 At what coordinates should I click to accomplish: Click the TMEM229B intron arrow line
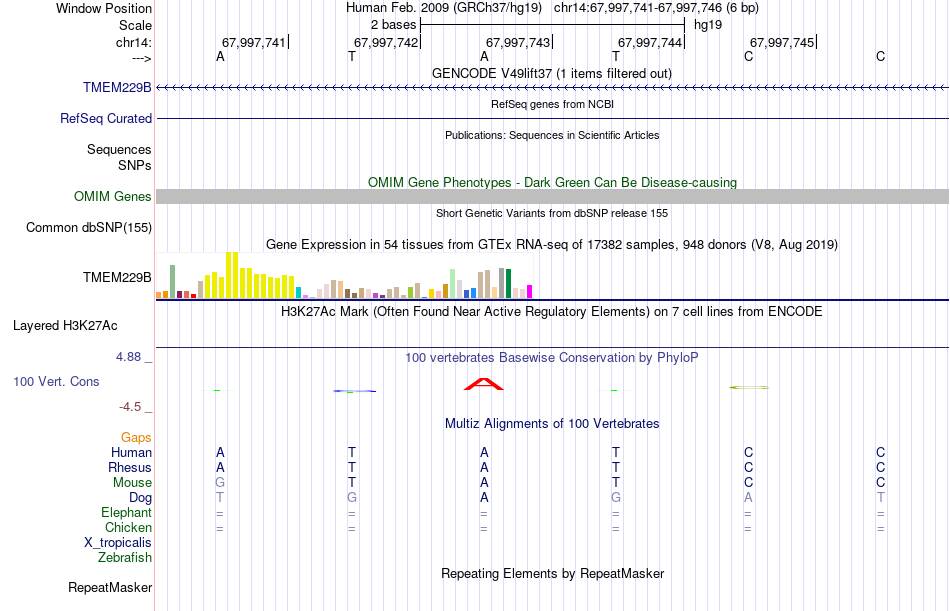552,87
